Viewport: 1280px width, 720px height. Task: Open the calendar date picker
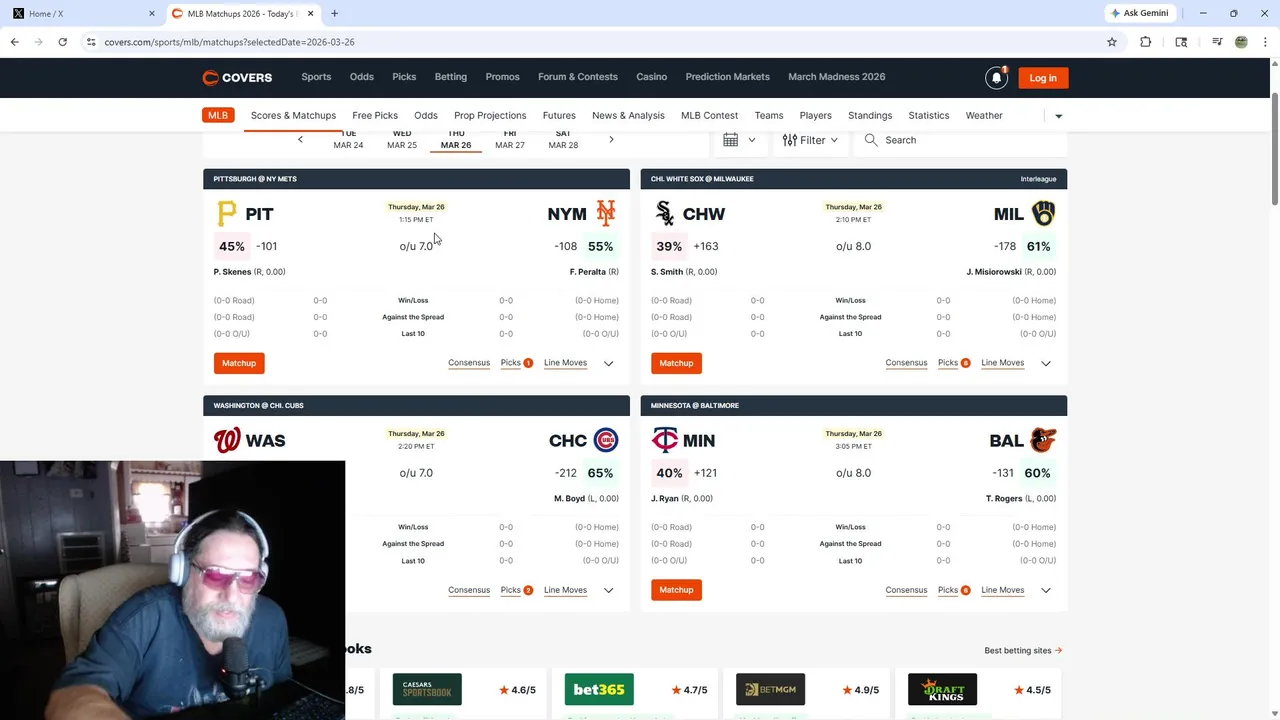pyautogui.click(x=739, y=140)
